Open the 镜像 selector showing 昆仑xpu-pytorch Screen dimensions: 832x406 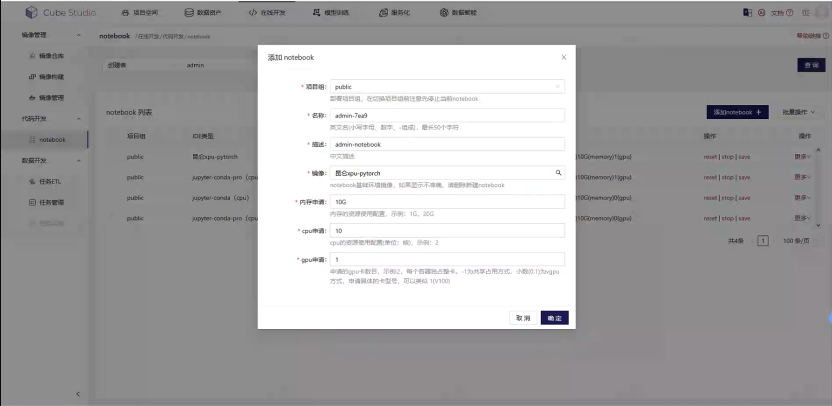coord(447,172)
